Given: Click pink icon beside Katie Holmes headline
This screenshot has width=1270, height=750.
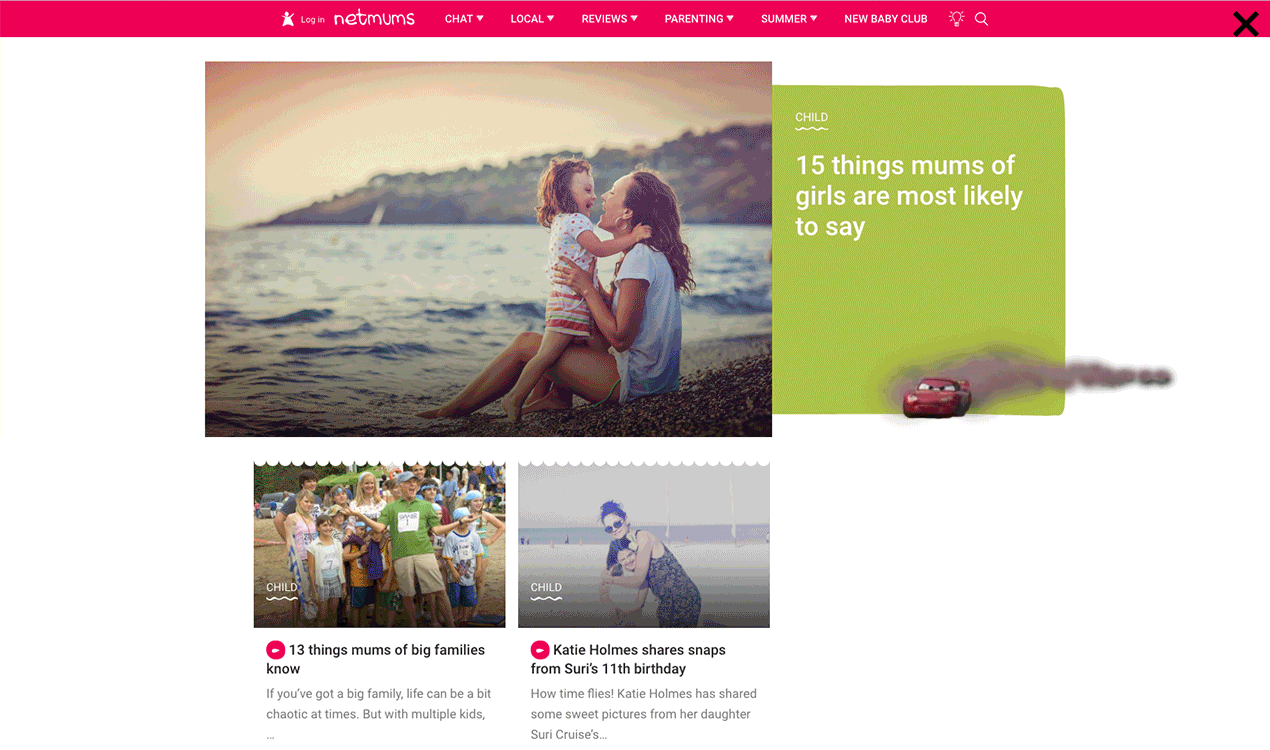Looking at the screenshot, I should [540, 650].
